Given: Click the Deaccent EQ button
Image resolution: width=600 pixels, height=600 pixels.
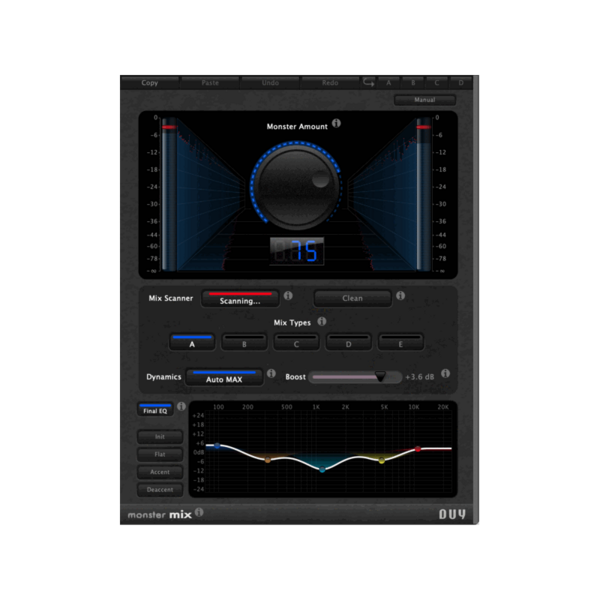Looking at the screenshot, I should [x=160, y=489].
